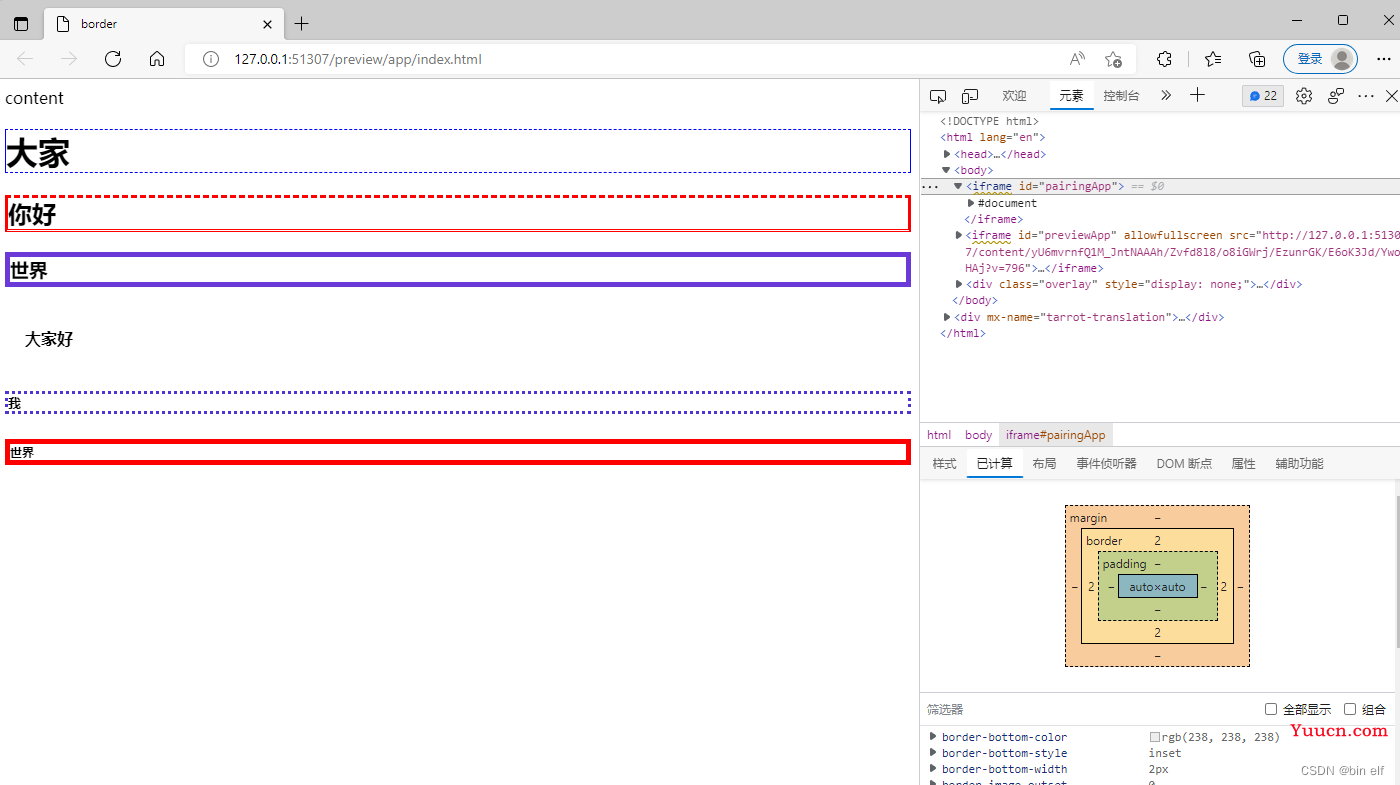The height and width of the screenshot is (785, 1400).
Task: Switch to the 控制台 tab
Action: click(x=1121, y=96)
